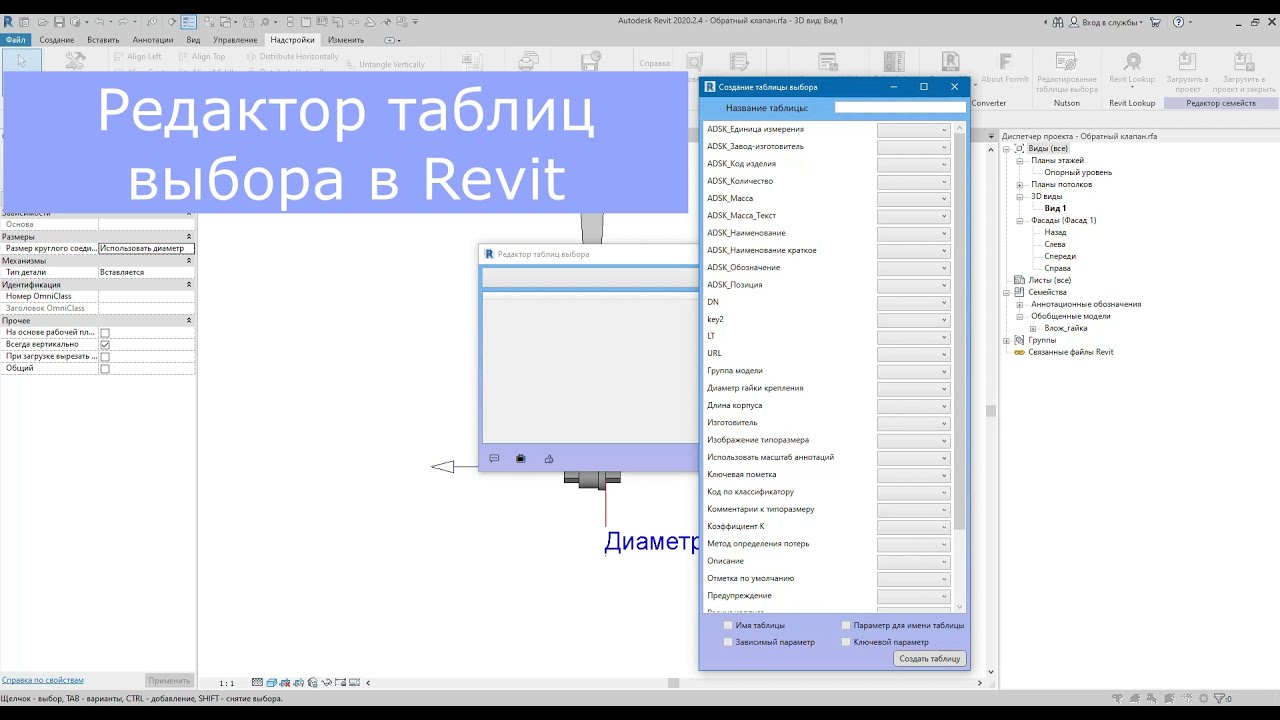Click the Вход в службы user sign-in

pyautogui.click(x=1106, y=21)
